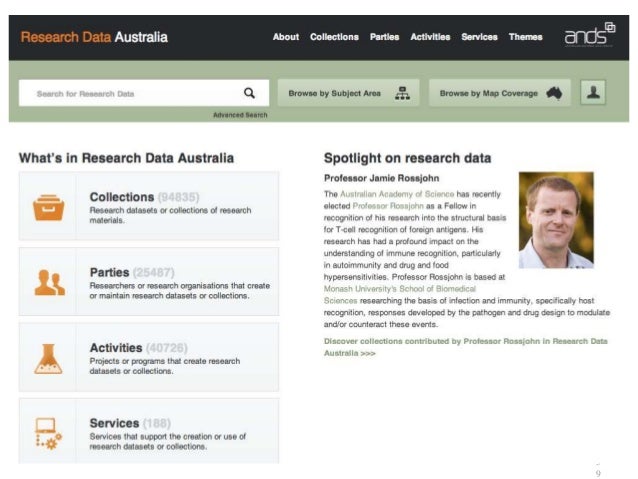
Task: Click Professor Rossjohn's portrait photo
Action: tap(556, 220)
